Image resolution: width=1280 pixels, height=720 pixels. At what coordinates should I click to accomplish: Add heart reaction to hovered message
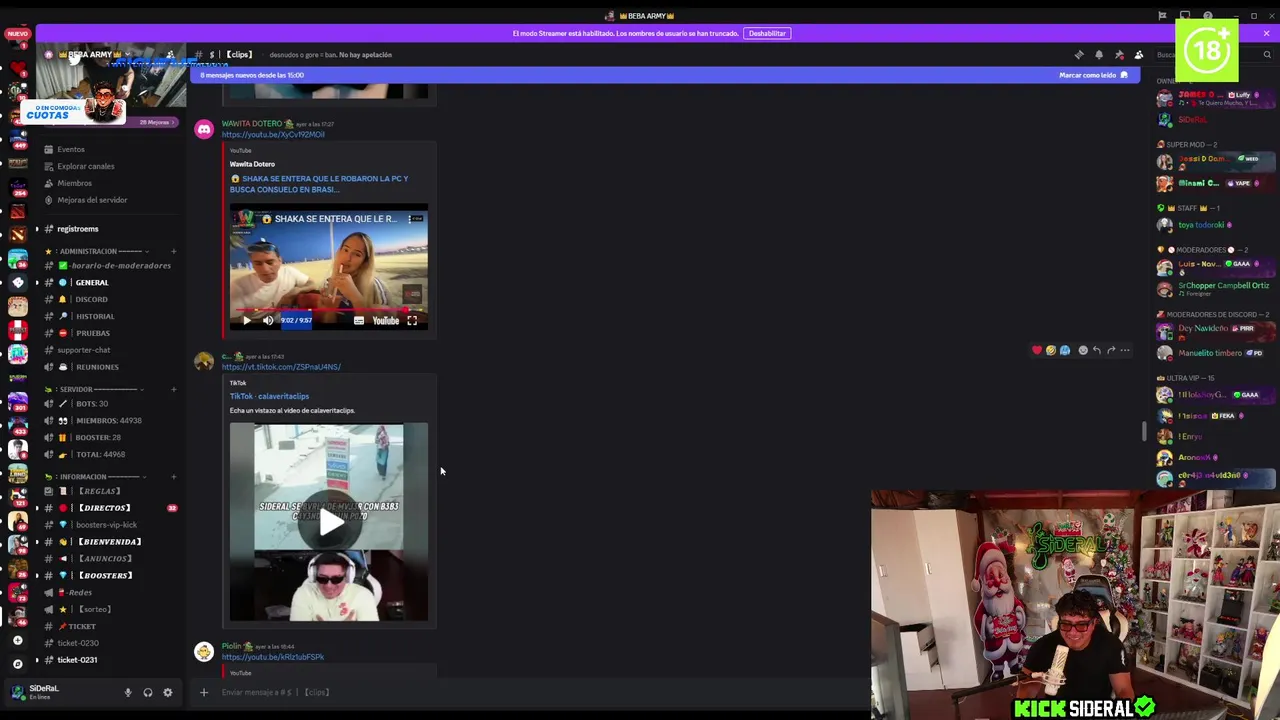1037,350
